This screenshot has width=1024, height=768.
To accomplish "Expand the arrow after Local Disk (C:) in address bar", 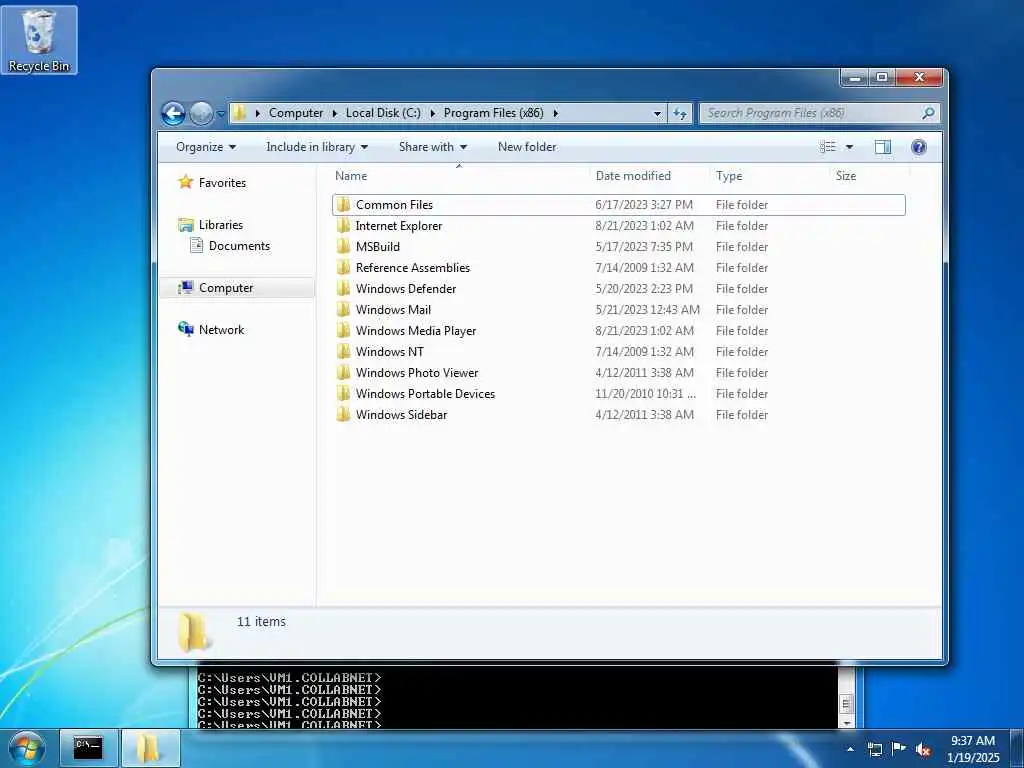I will [432, 113].
